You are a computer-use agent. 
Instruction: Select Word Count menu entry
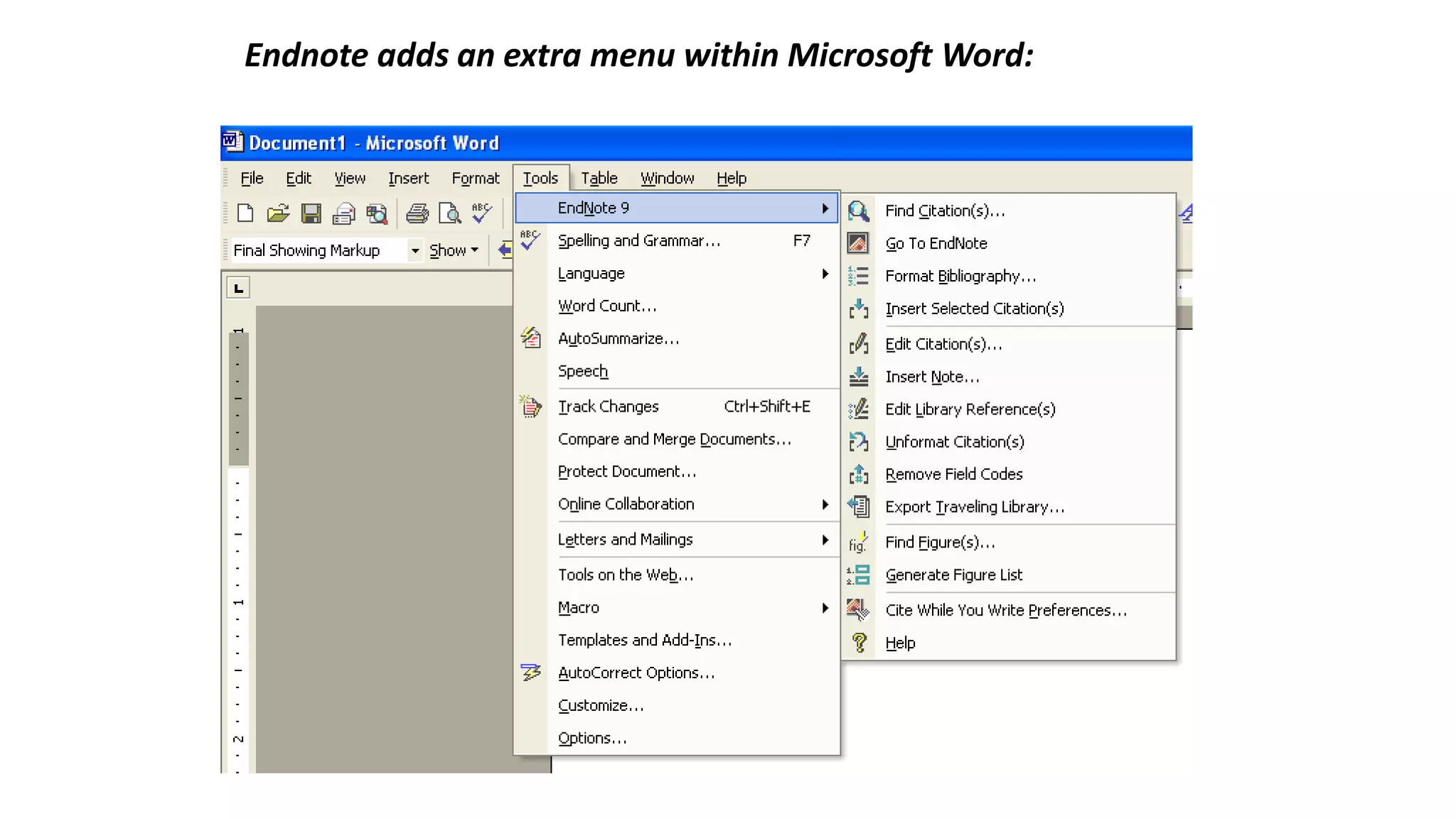(x=676, y=306)
